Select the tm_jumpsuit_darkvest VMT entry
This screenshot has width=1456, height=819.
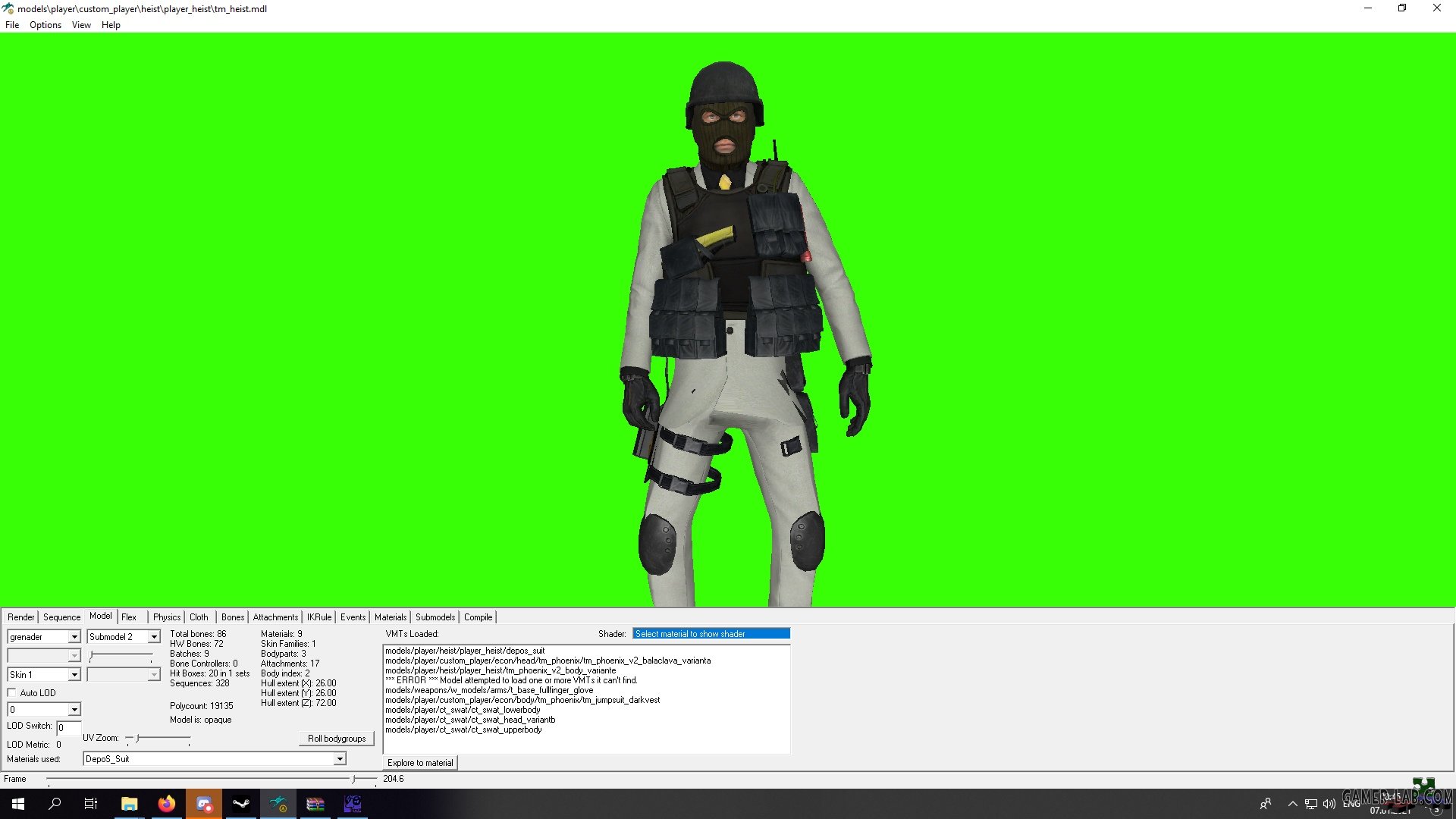tap(522, 700)
